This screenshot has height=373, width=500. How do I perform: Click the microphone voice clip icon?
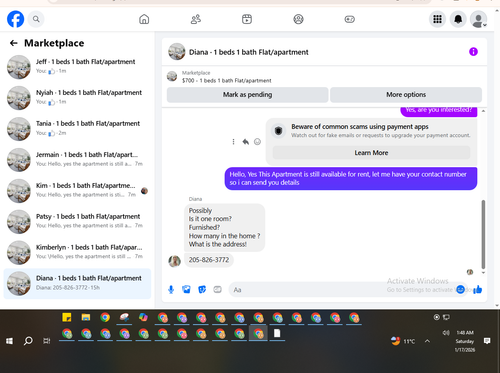[171, 289]
